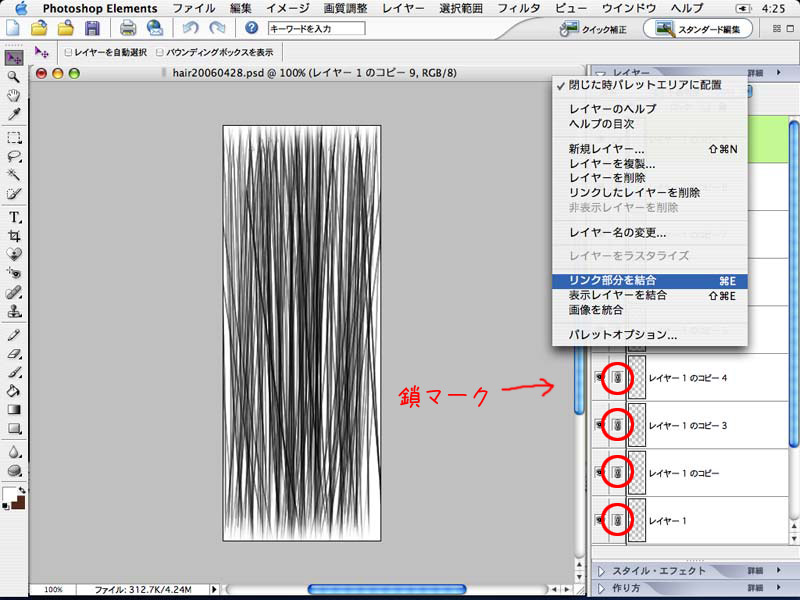Click the Print icon in toolbar
The width and height of the screenshot is (800, 600).
128,28
